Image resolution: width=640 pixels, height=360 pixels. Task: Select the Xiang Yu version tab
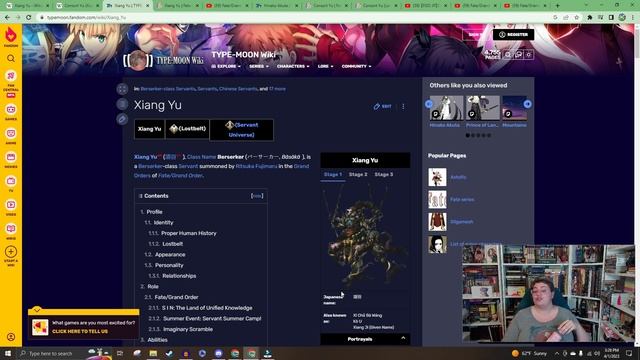(x=149, y=129)
